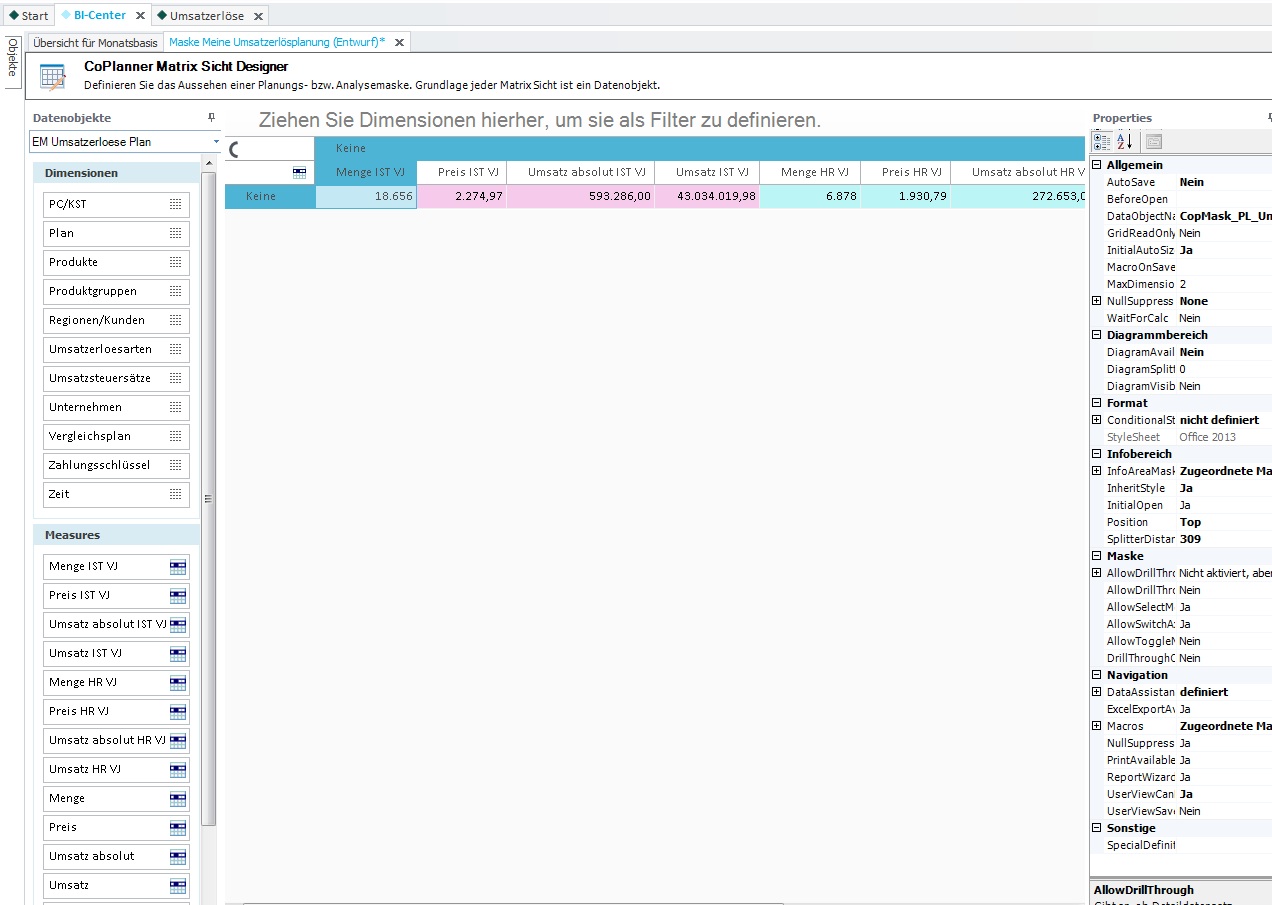The image size is (1272, 905).
Task: Collapse the Infobereich property category
Action: tap(1097, 454)
